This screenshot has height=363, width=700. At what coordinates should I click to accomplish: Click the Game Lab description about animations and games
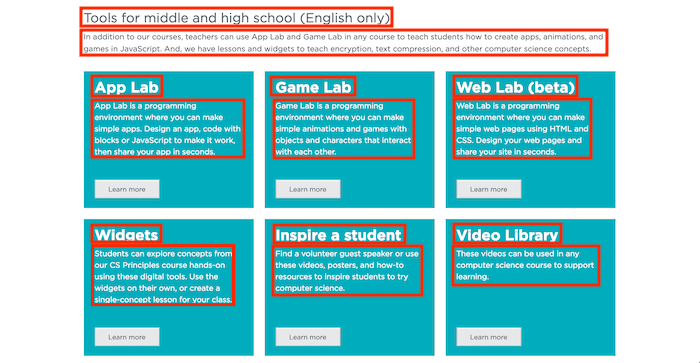pos(343,129)
